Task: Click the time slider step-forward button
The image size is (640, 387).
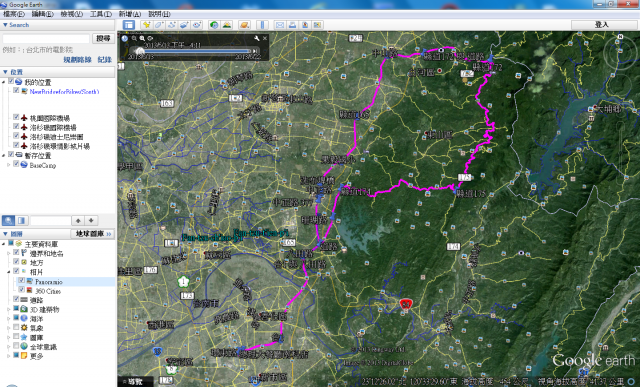Action: point(255,51)
